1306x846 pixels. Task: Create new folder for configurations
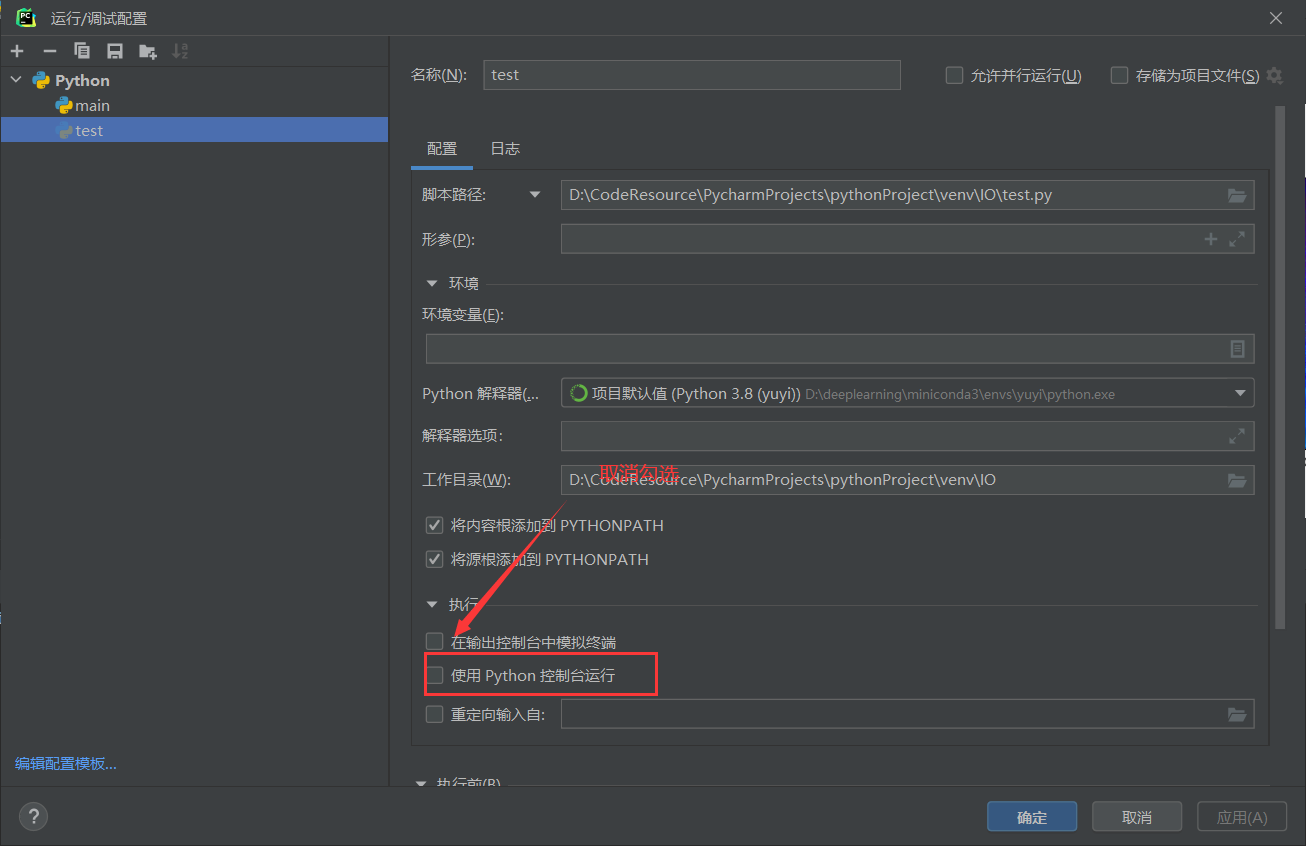pos(148,51)
